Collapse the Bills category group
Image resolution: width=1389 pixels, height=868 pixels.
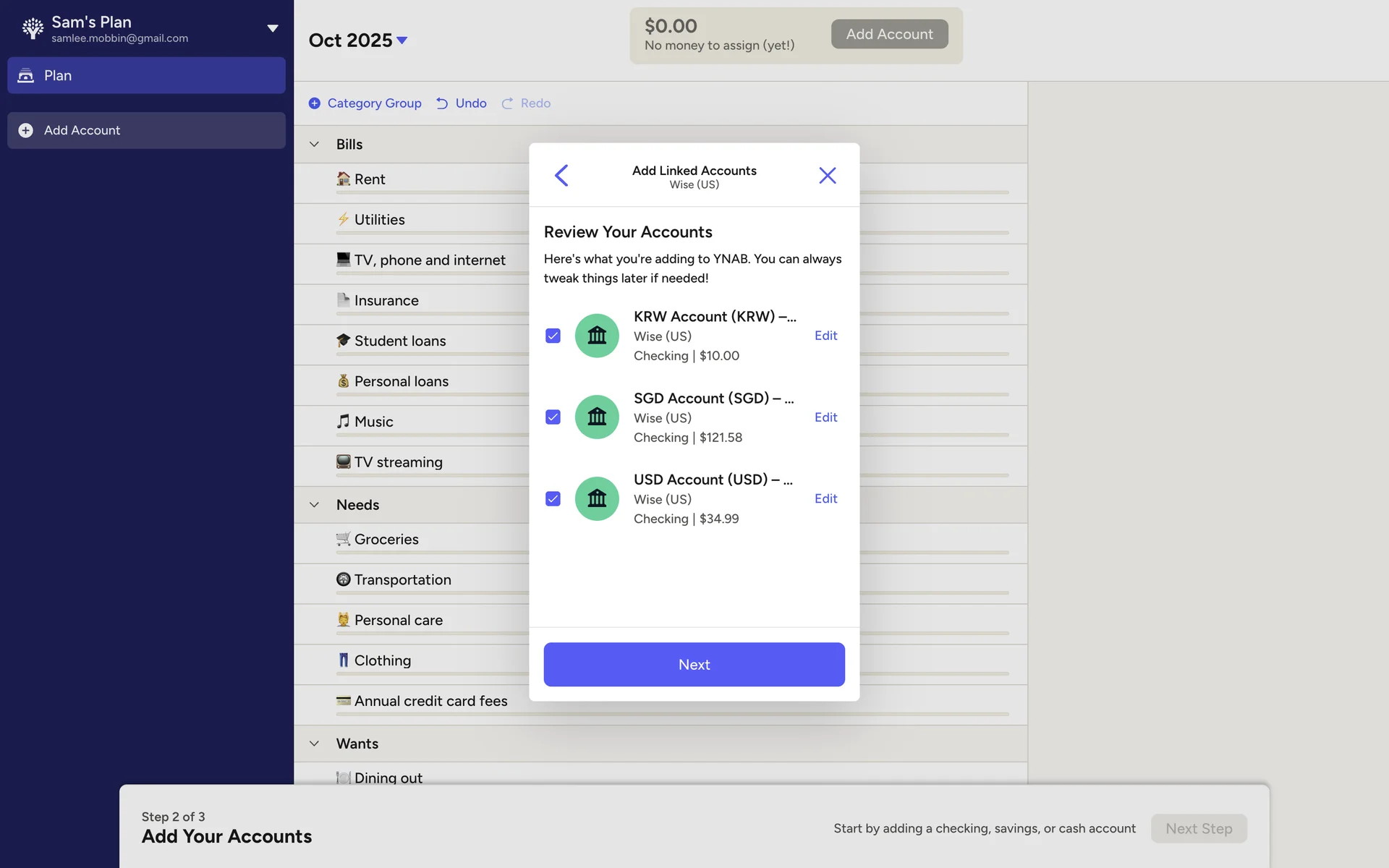click(315, 144)
